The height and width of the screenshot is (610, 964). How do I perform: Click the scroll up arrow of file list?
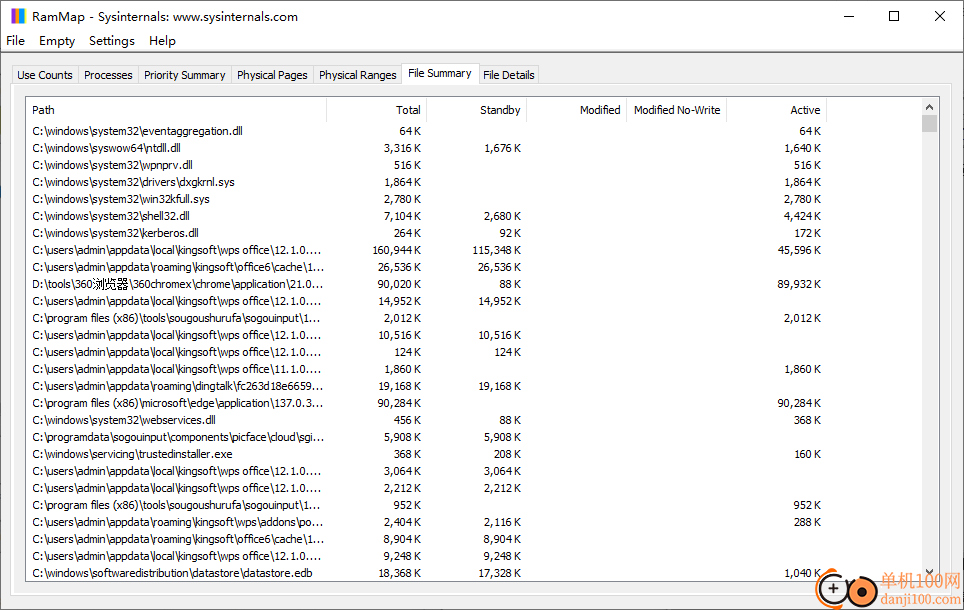[x=930, y=107]
